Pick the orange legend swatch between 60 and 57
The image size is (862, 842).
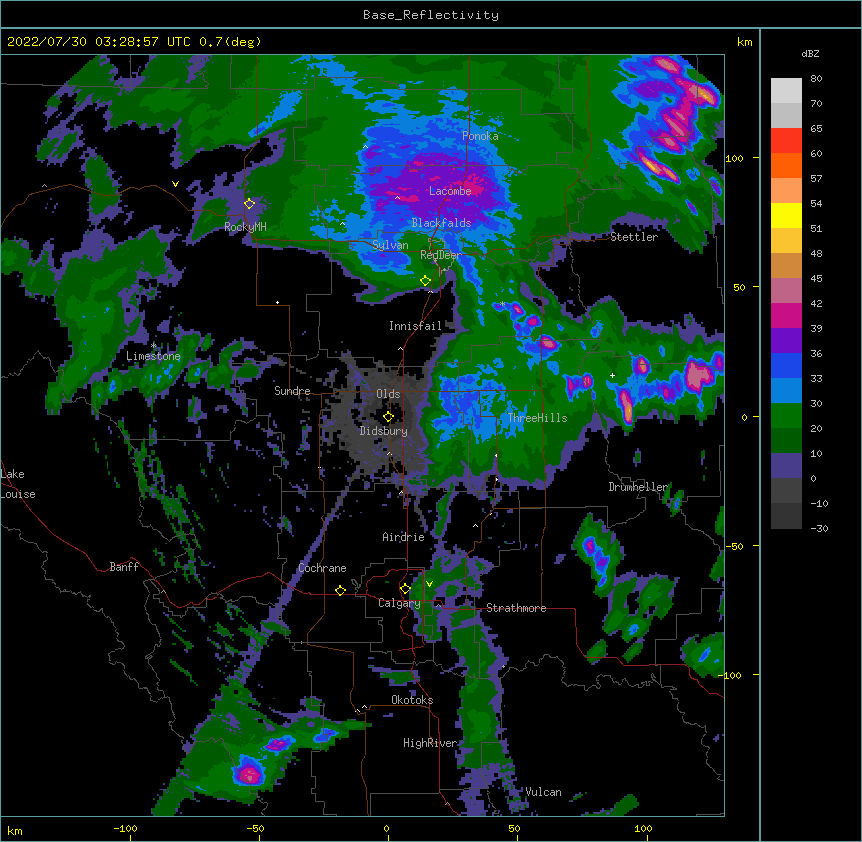coord(786,166)
